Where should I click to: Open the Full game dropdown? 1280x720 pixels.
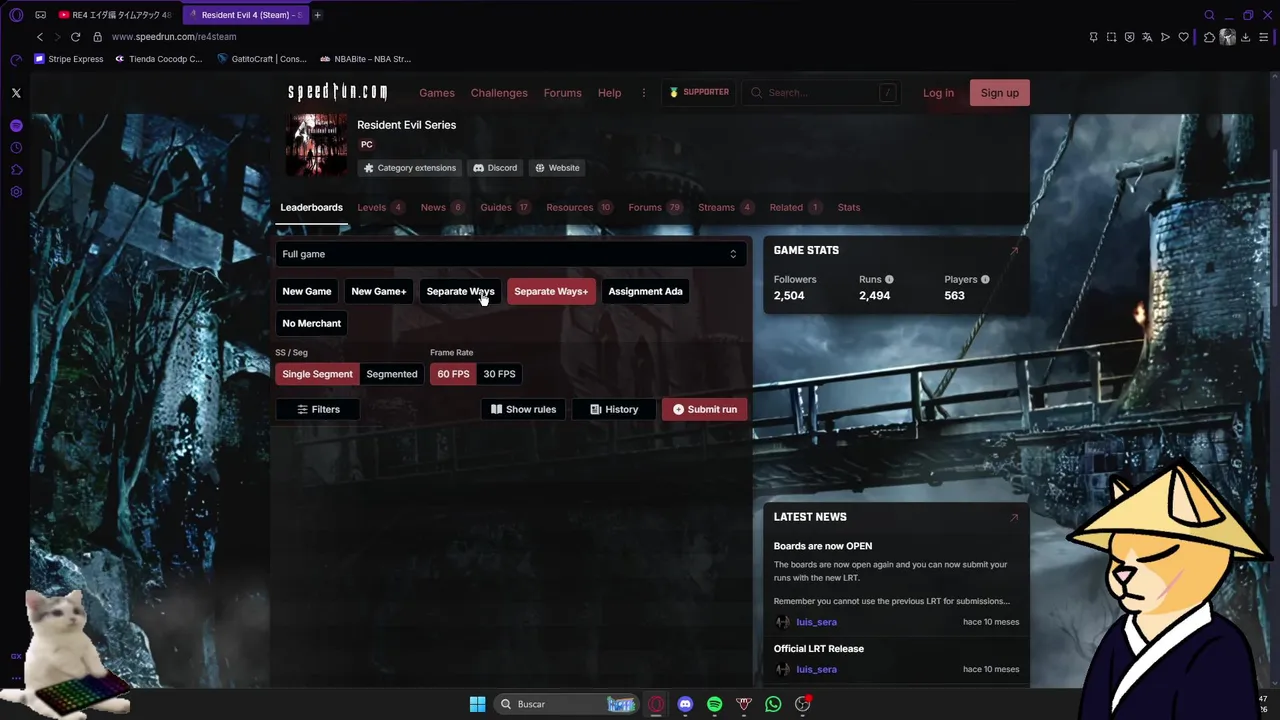pyautogui.click(x=510, y=254)
